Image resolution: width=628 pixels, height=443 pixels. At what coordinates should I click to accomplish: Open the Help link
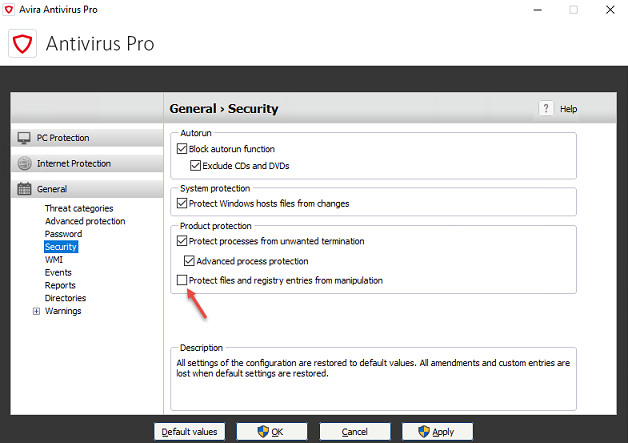[x=568, y=109]
